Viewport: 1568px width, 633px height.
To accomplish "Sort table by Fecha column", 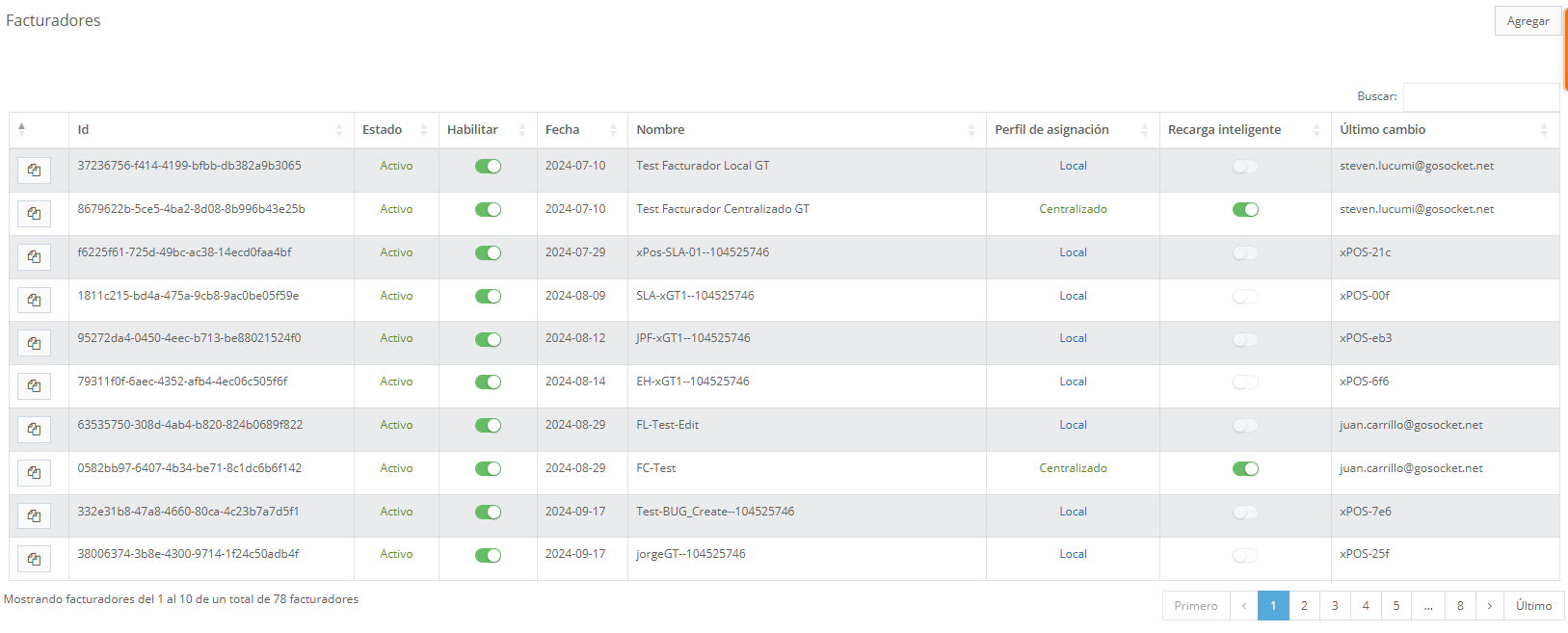I will point(582,130).
